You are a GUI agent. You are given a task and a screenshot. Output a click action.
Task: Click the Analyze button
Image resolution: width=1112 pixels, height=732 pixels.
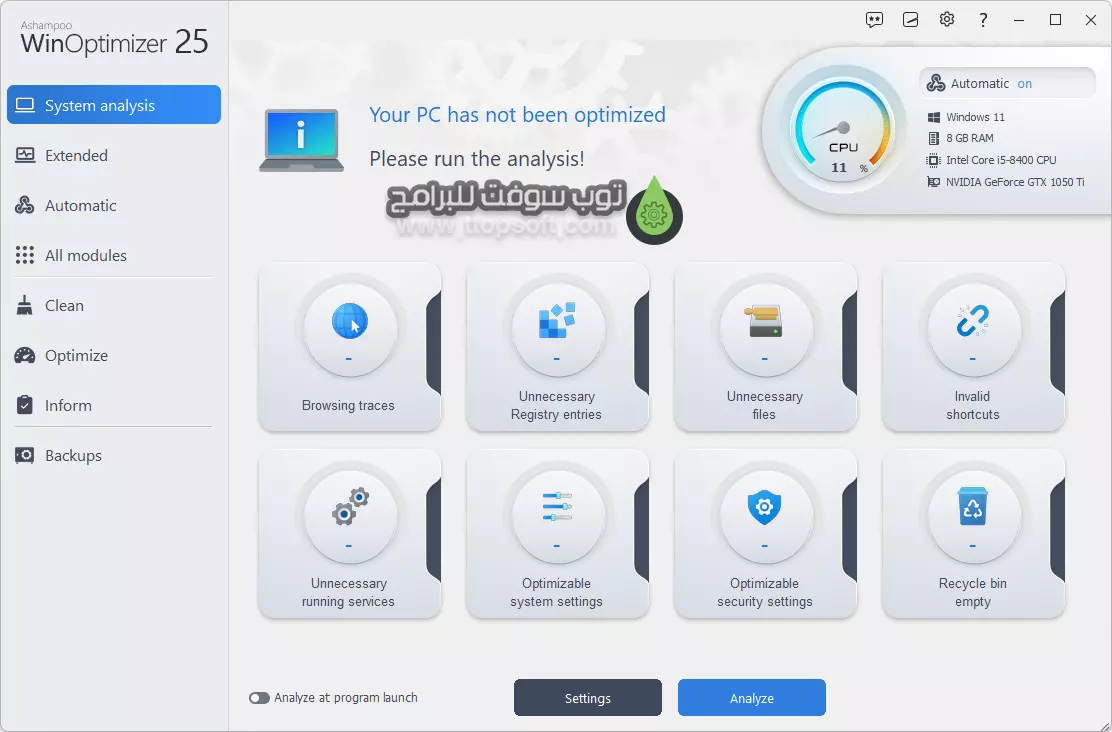click(x=752, y=698)
